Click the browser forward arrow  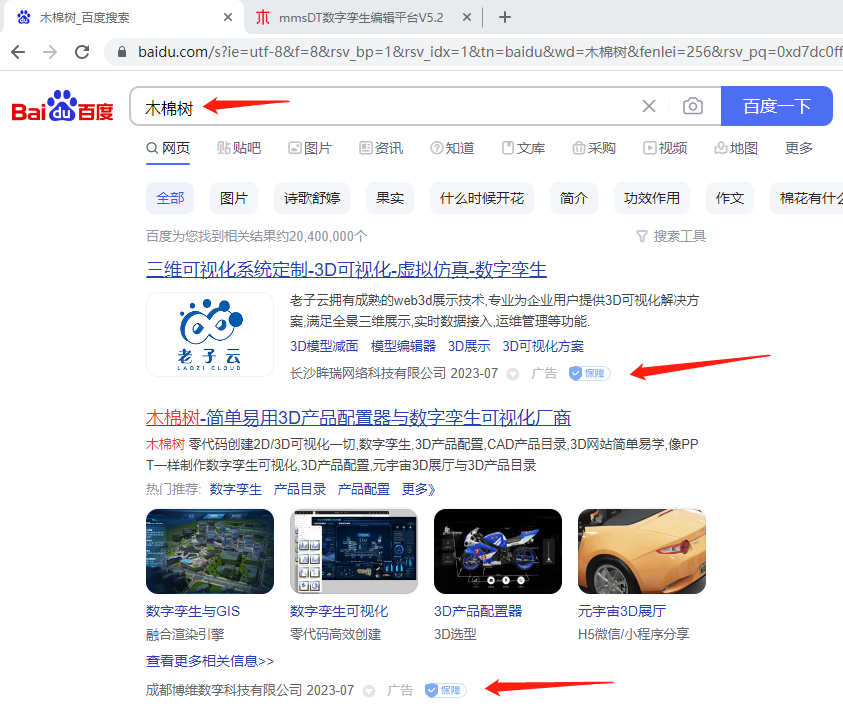[50, 52]
